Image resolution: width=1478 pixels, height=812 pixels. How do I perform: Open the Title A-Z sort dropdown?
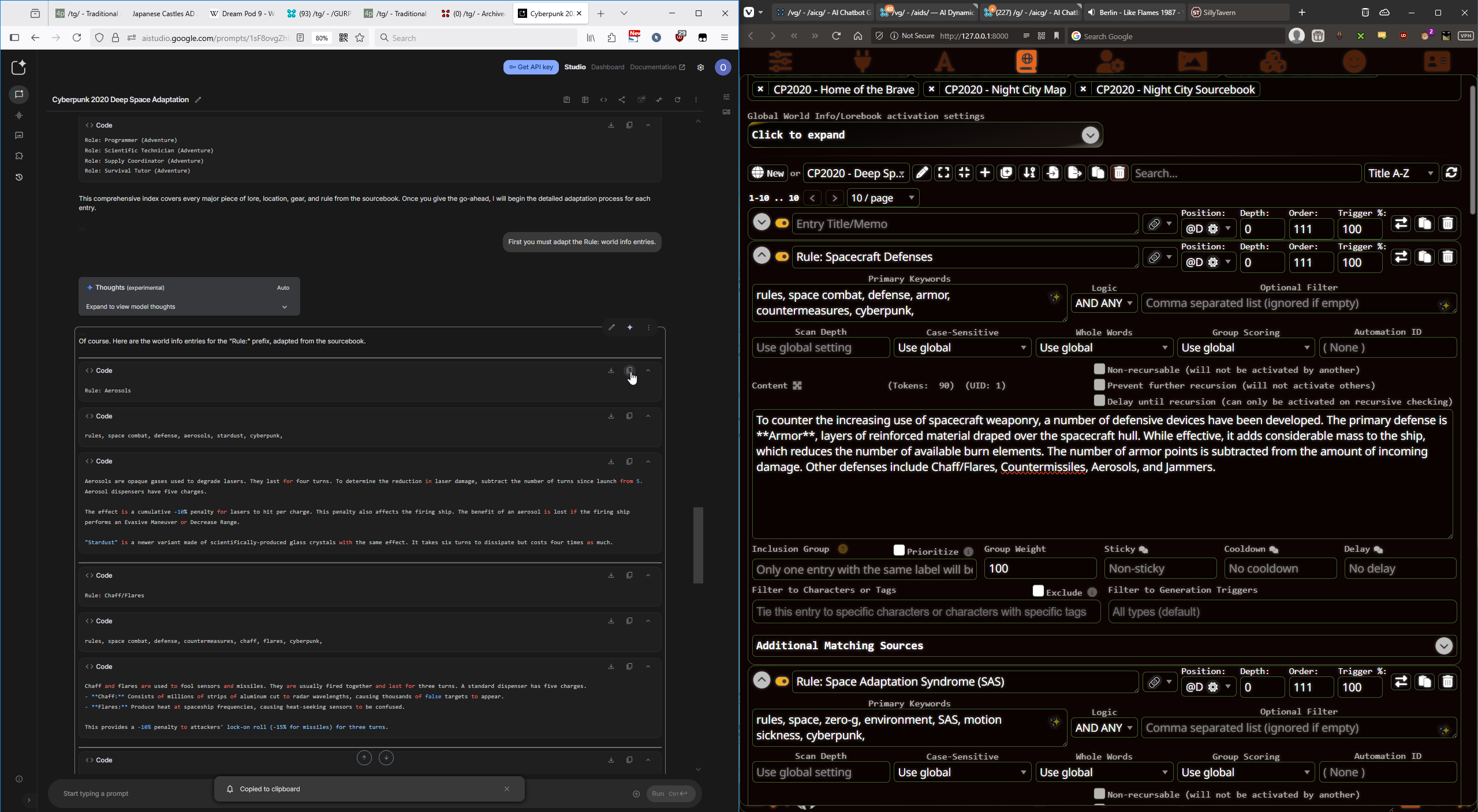point(1401,173)
